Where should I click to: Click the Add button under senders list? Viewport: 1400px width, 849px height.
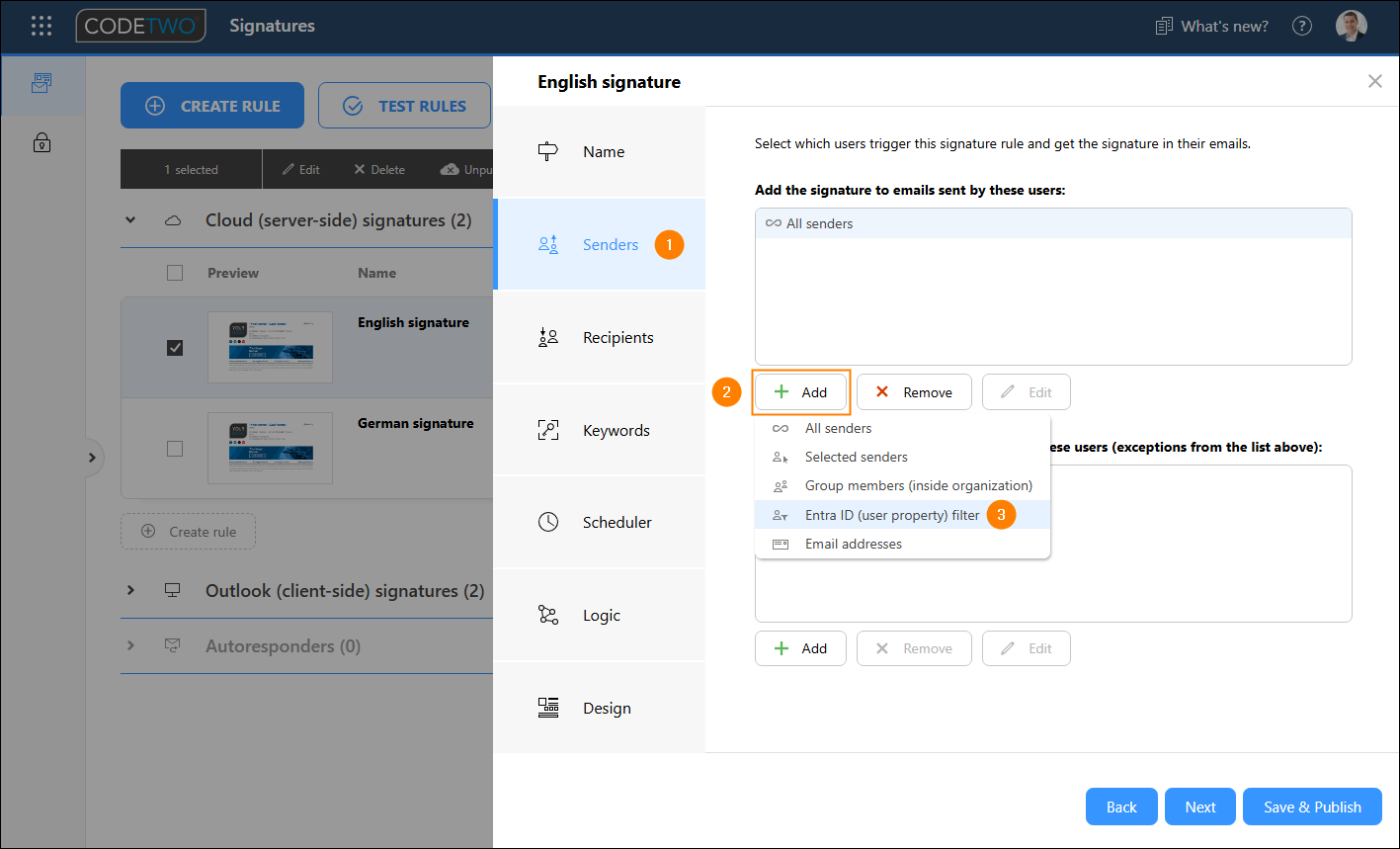pos(800,392)
